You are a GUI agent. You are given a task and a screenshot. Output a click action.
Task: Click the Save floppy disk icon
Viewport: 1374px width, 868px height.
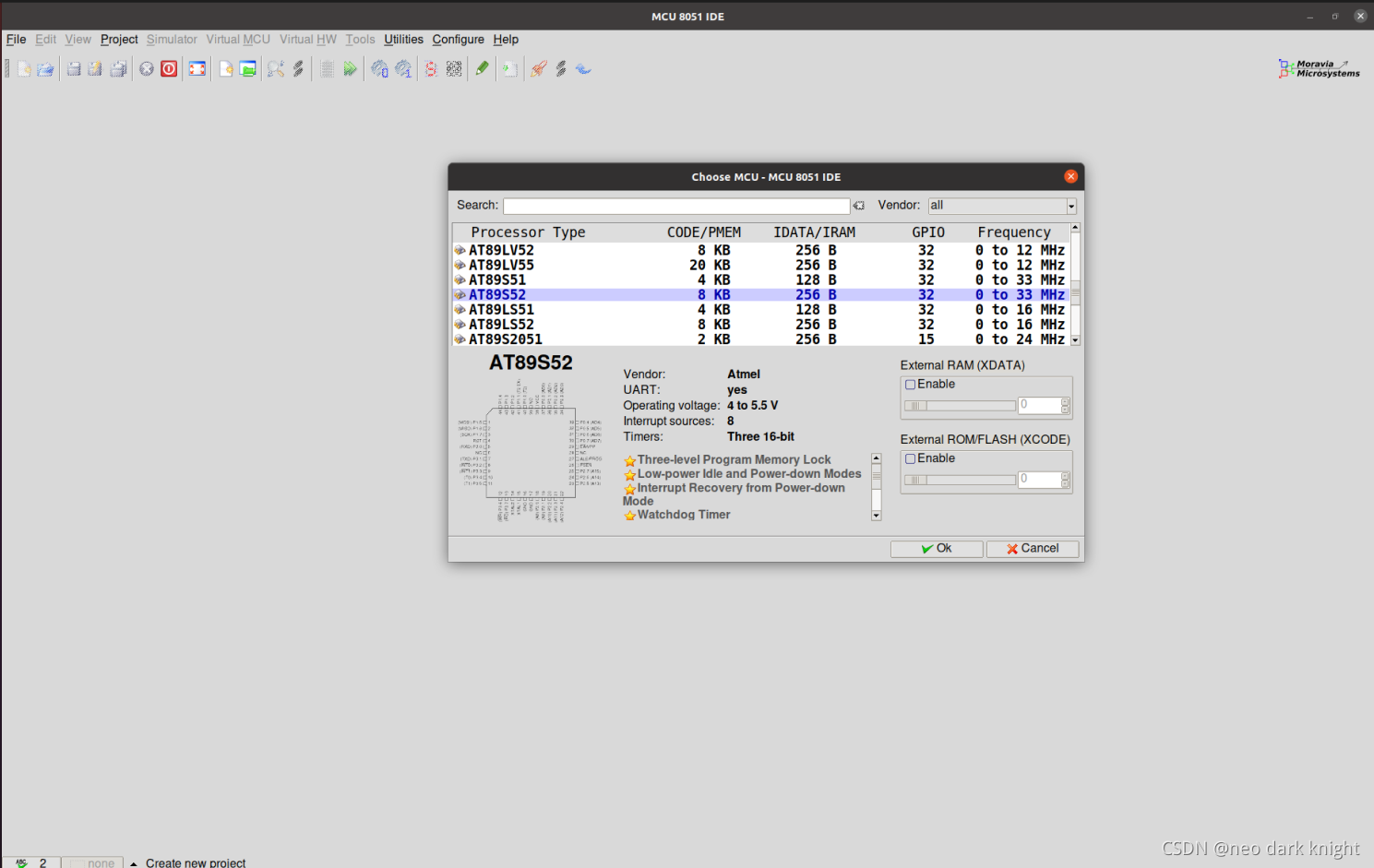(74, 69)
